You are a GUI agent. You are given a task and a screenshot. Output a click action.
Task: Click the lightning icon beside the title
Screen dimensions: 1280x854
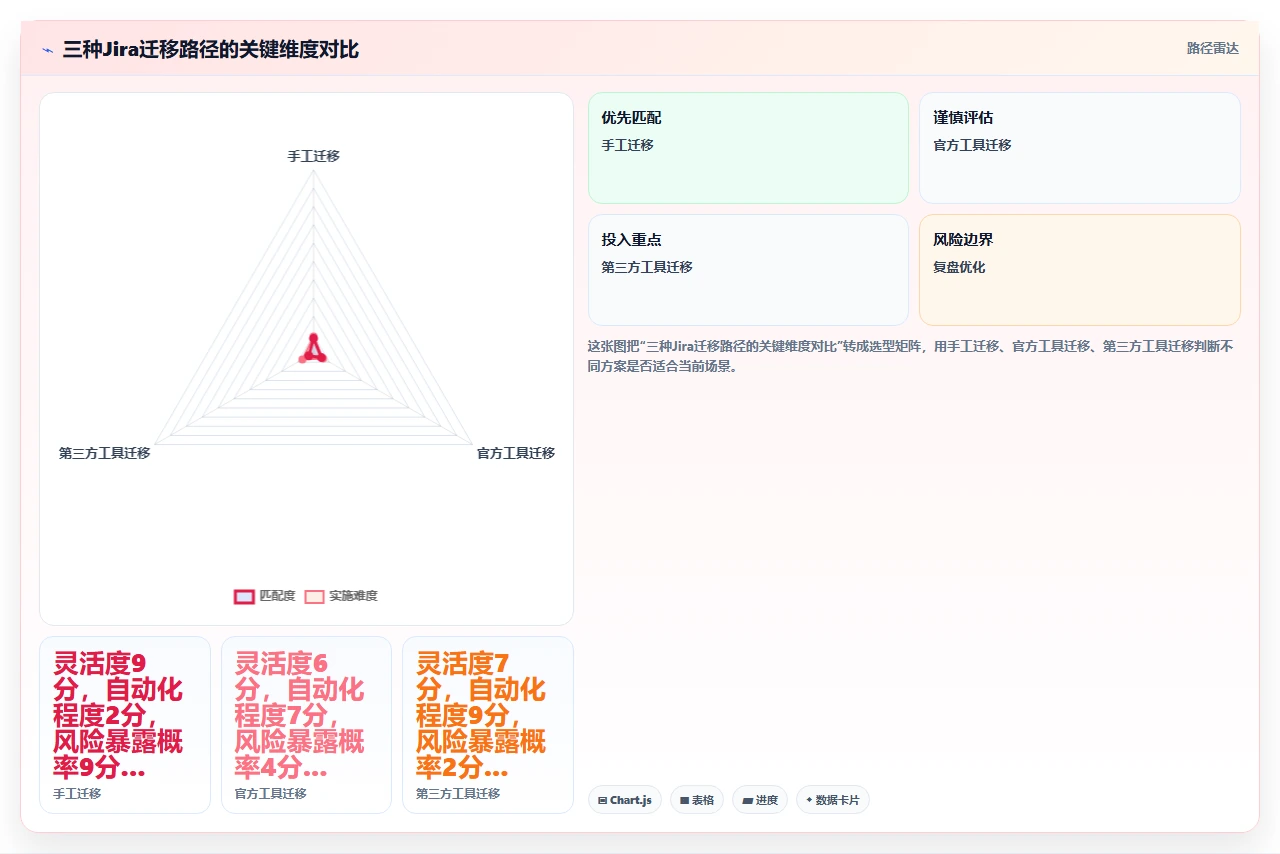click(x=47, y=50)
